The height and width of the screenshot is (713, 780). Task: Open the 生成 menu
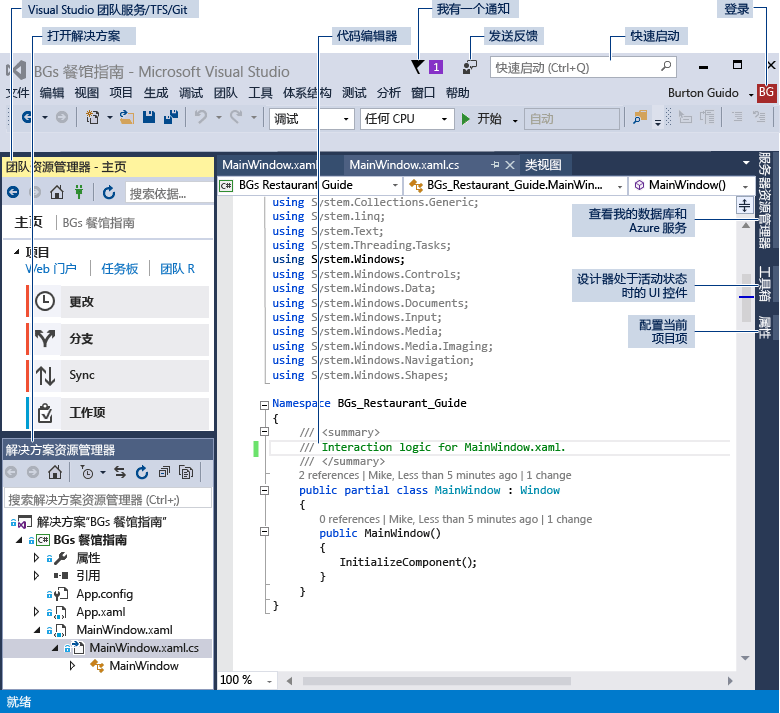(x=156, y=93)
